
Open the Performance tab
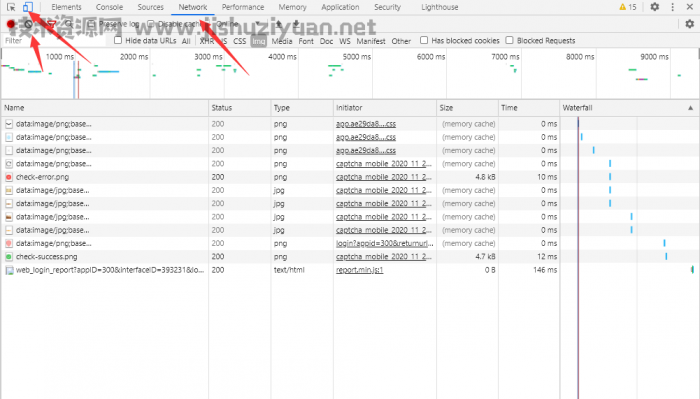click(x=243, y=7)
